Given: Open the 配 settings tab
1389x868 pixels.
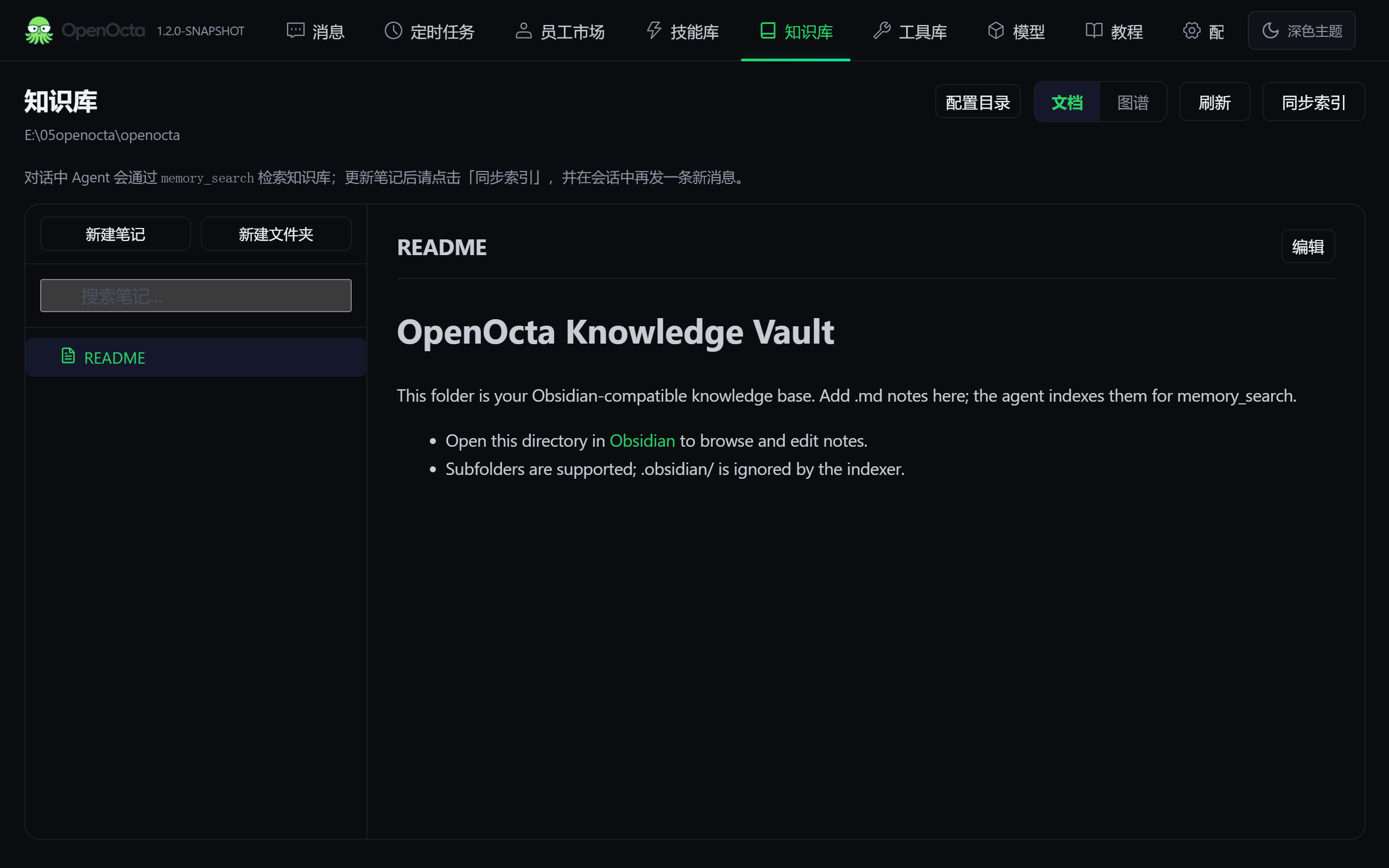Looking at the screenshot, I should pos(1203,31).
